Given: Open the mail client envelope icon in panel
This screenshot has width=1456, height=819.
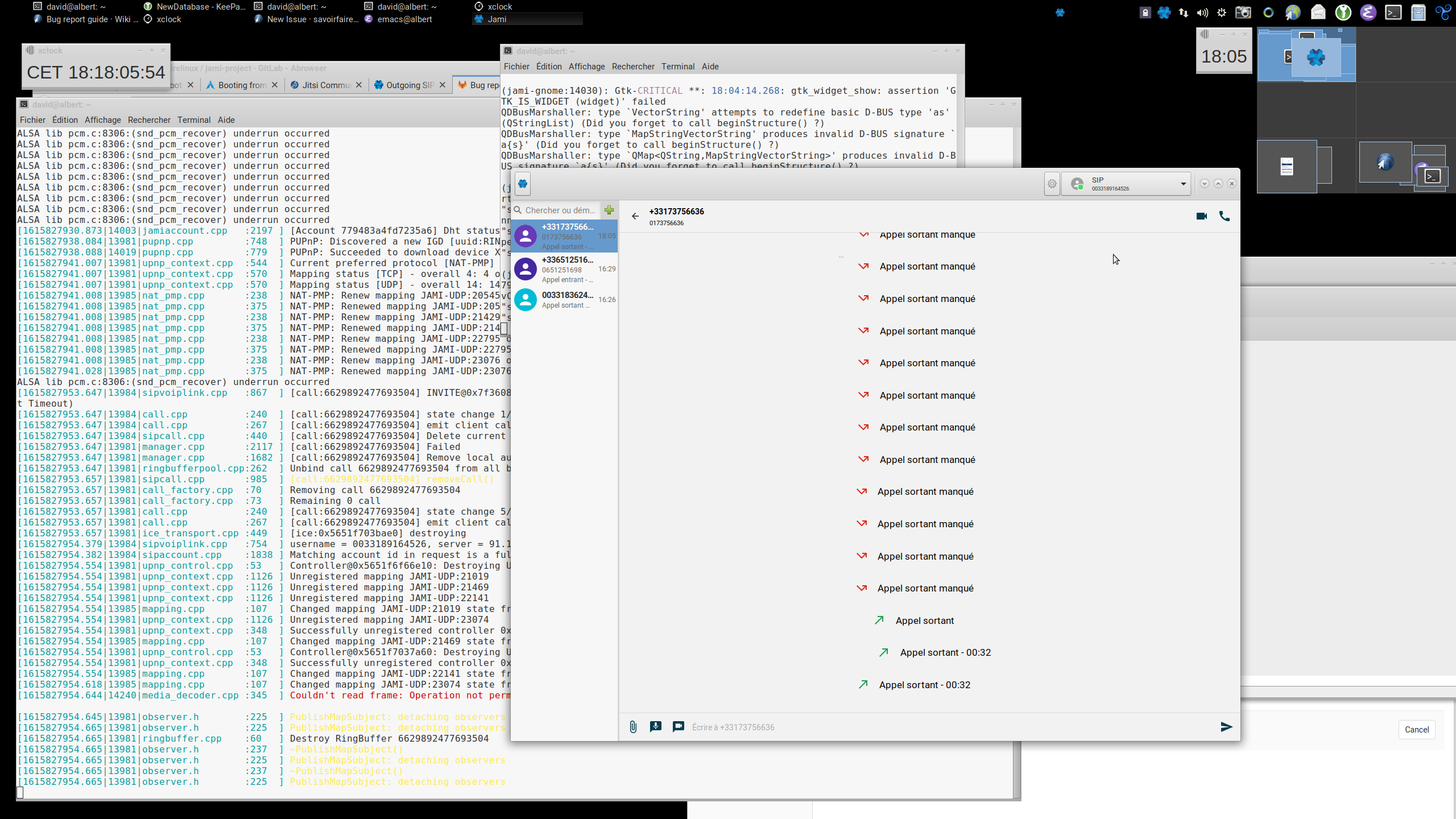Looking at the screenshot, I should pyautogui.click(x=1318, y=12).
